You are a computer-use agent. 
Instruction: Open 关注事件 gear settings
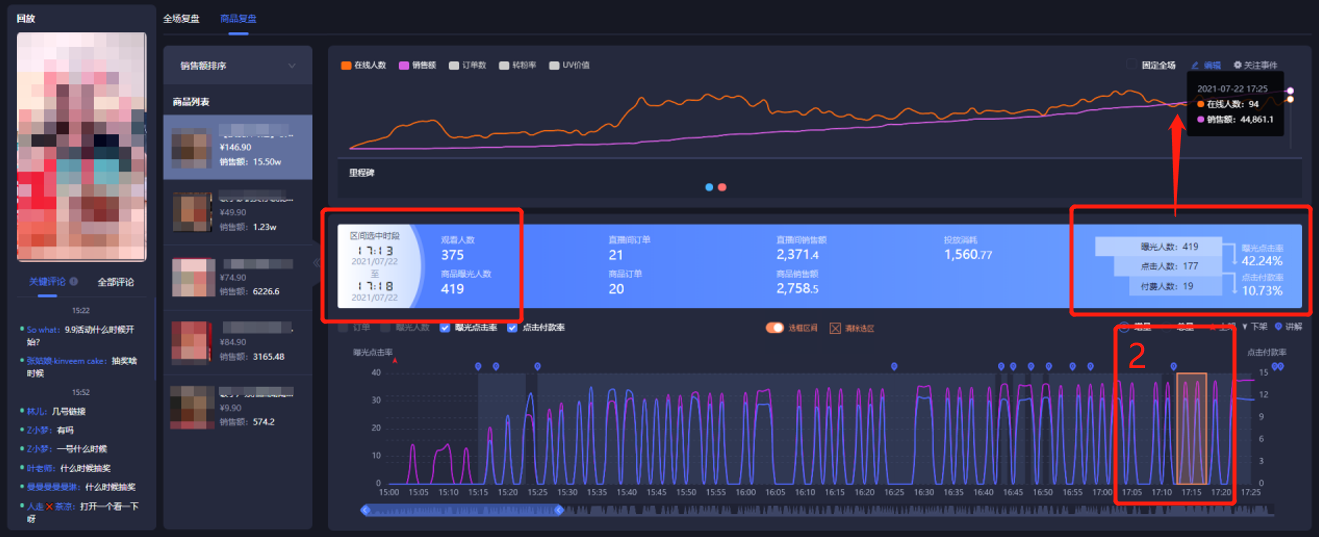(x=1238, y=65)
